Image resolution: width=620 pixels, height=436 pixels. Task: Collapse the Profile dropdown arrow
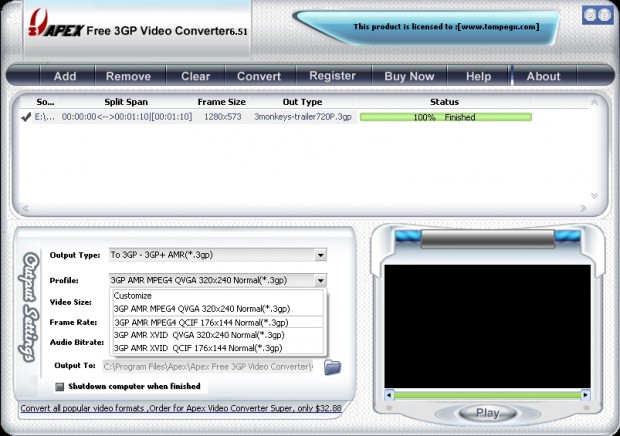tap(321, 281)
